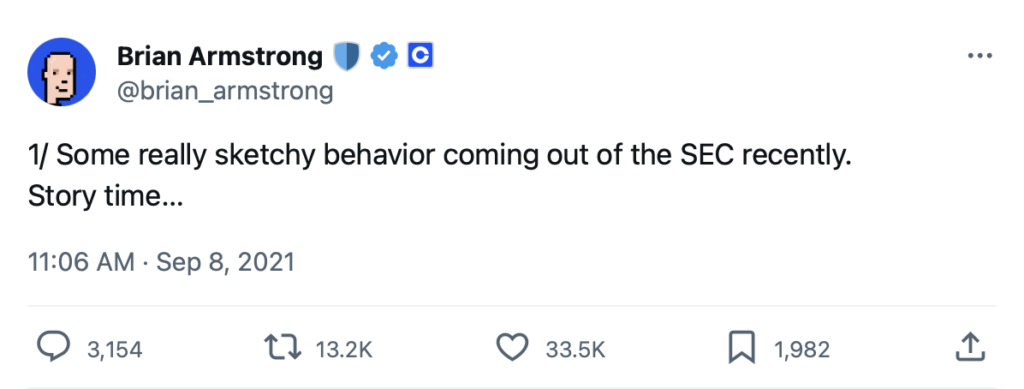The width and height of the screenshot is (1024, 389).
Task: View the 33.5K likes count
Action: pos(575,350)
